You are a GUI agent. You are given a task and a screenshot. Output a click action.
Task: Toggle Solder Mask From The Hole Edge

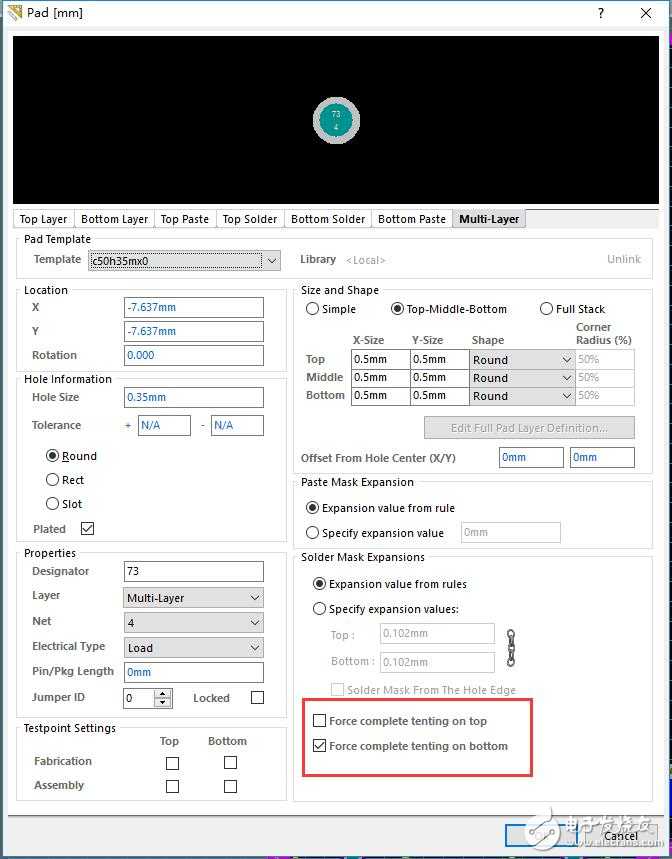click(423, 690)
